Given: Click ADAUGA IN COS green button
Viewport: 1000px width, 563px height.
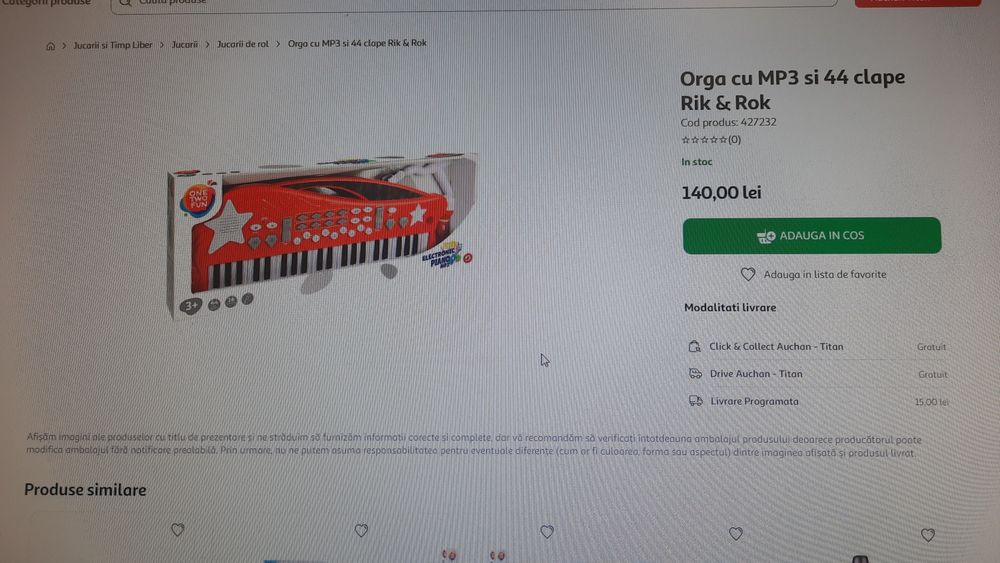Looking at the screenshot, I should coord(811,235).
